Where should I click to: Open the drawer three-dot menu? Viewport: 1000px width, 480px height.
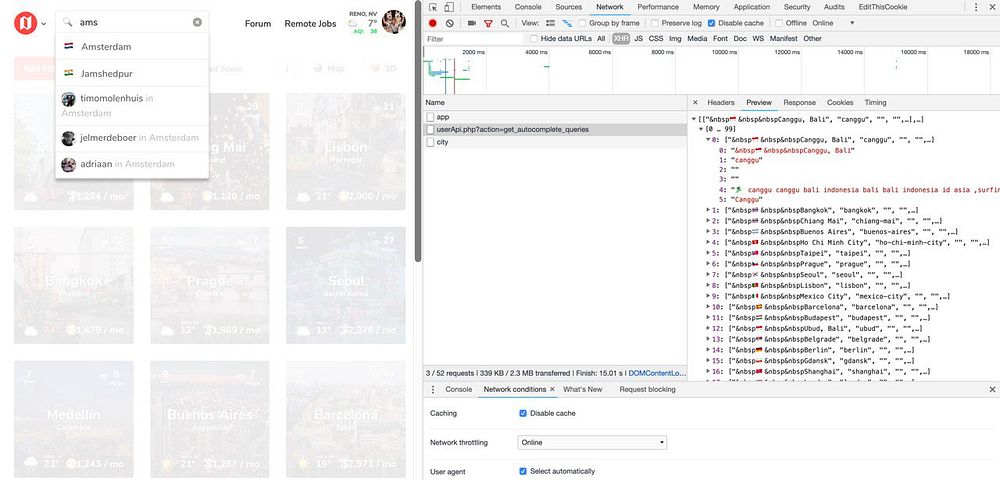pos(433,389)
